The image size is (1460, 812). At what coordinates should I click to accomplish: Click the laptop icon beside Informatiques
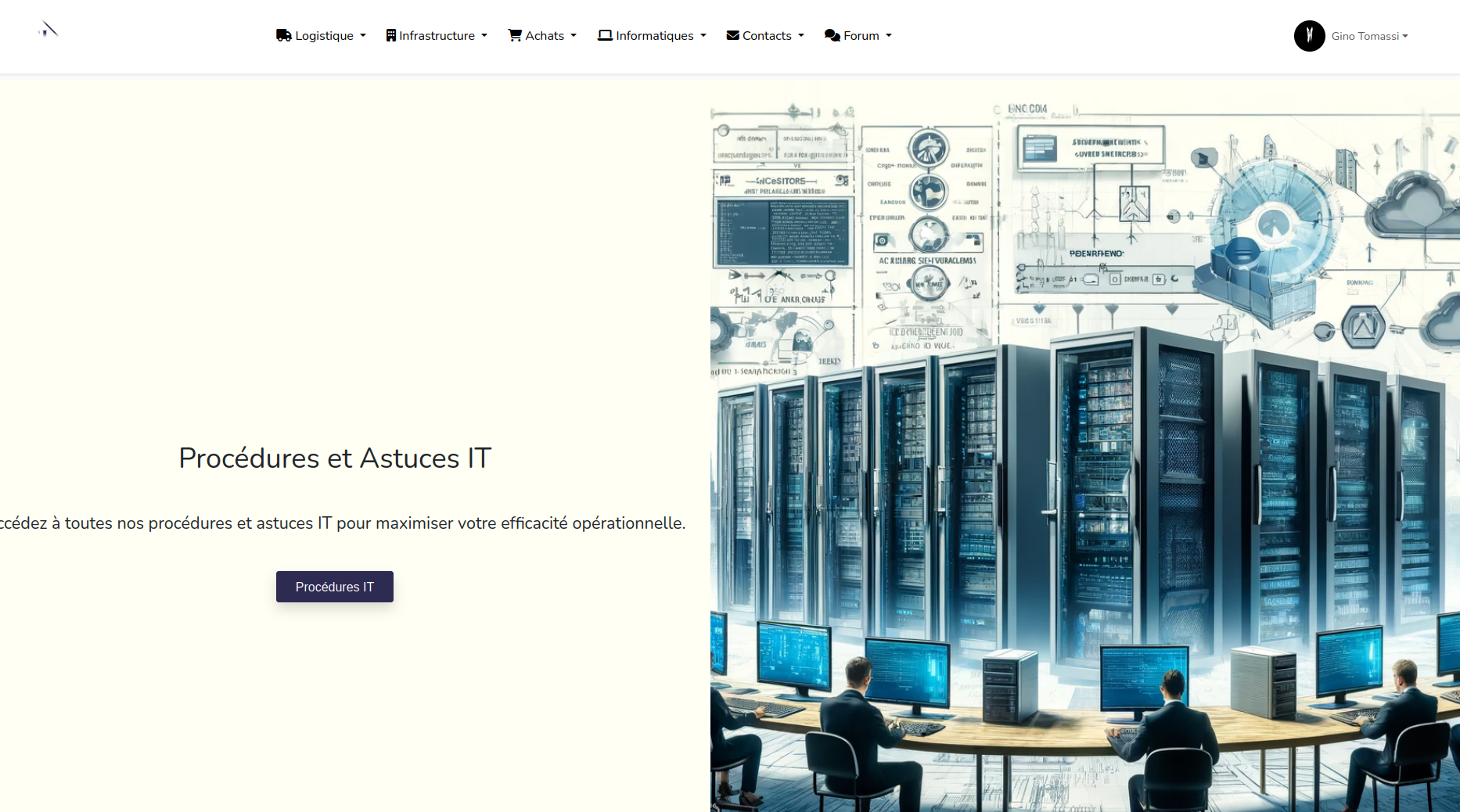605,35
